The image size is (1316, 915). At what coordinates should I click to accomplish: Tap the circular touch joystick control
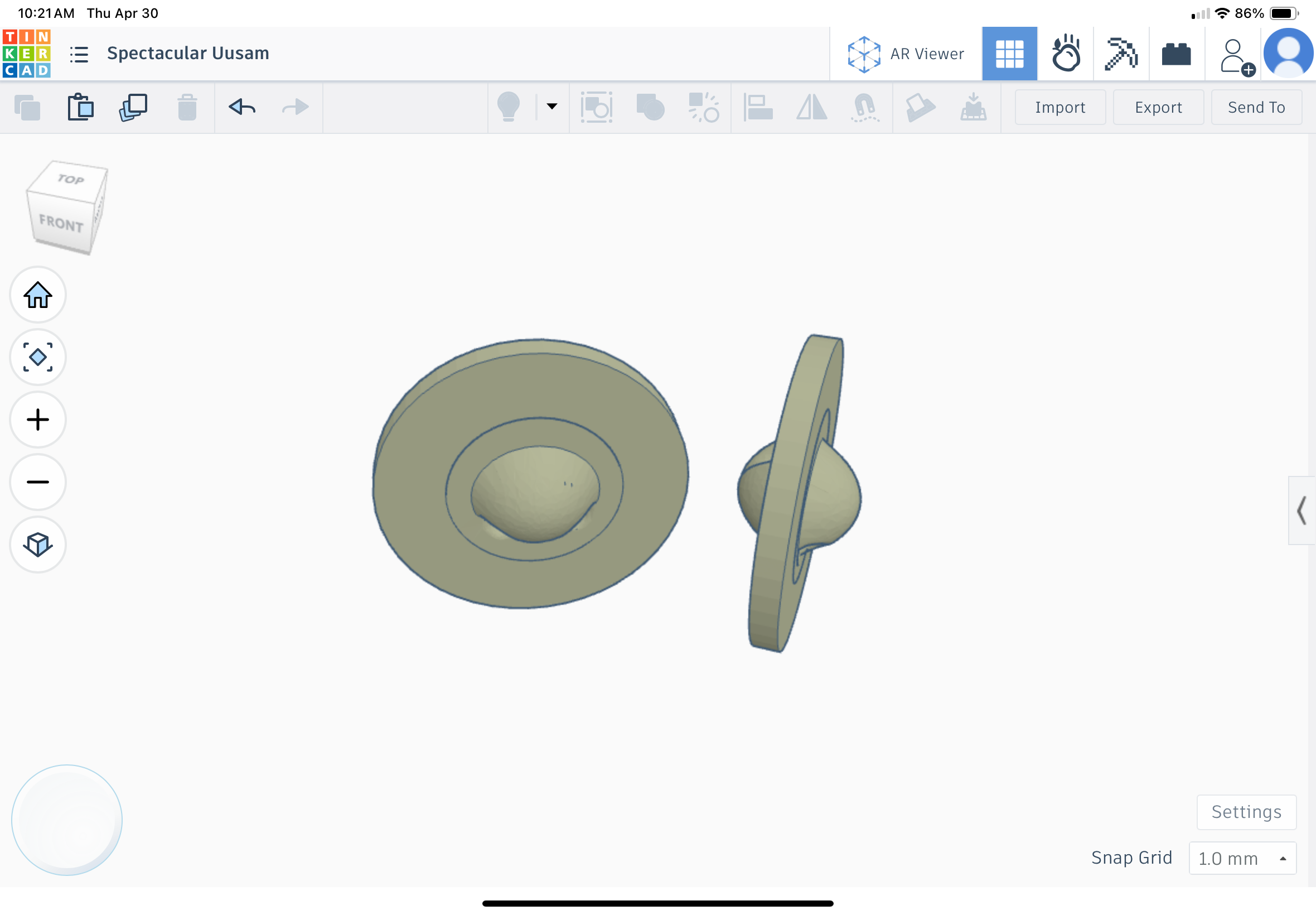(x=67, y=820)
